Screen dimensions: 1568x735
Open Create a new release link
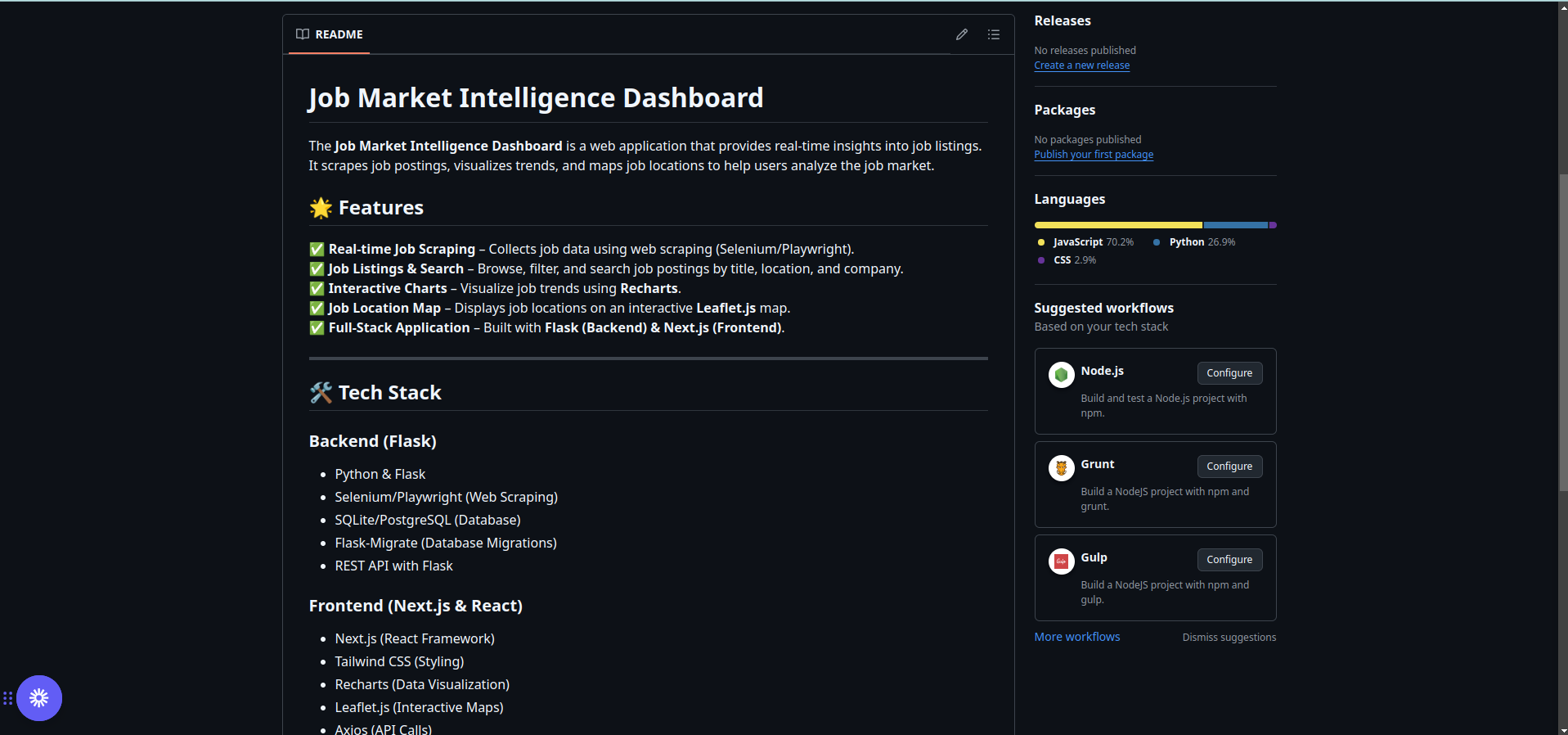coord(1081,65)
